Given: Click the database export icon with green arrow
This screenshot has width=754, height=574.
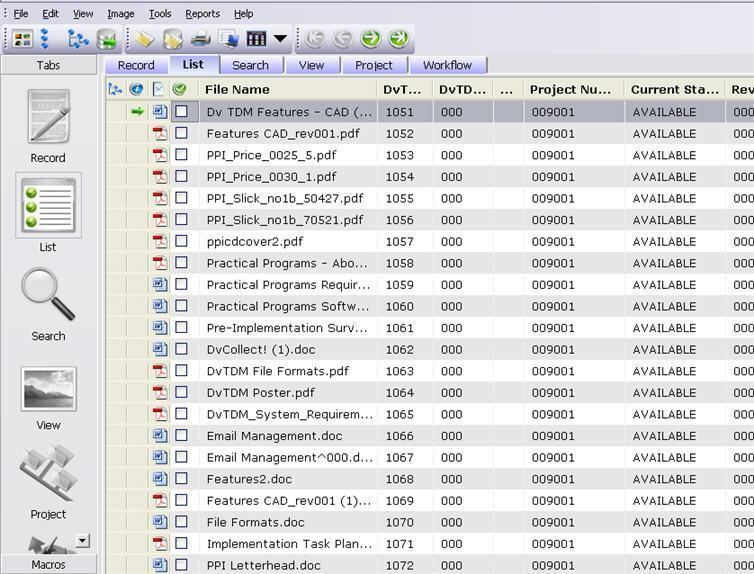Looking at the screenshot, I should click(106, 39).
